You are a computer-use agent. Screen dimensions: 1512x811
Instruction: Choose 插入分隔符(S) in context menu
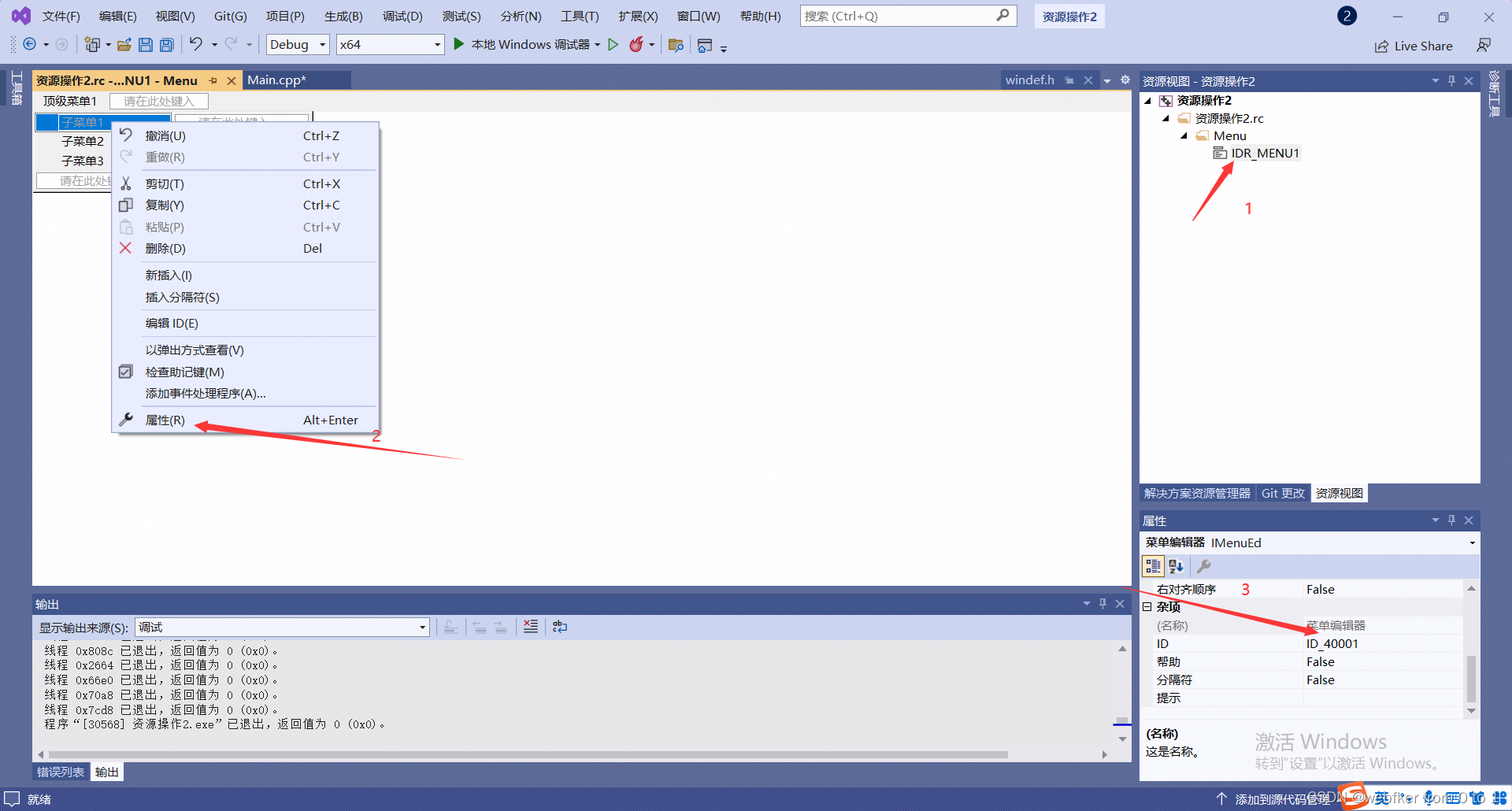[246, 297]
